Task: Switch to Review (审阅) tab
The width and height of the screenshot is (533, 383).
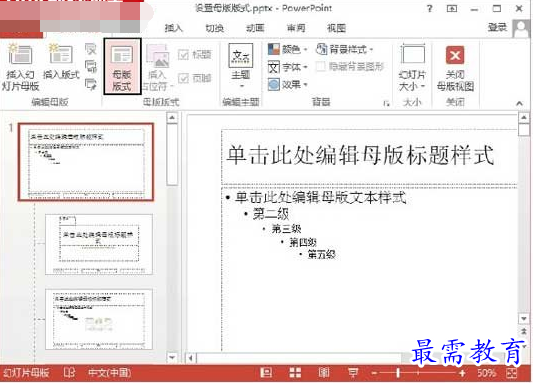Action: point(296,28)
